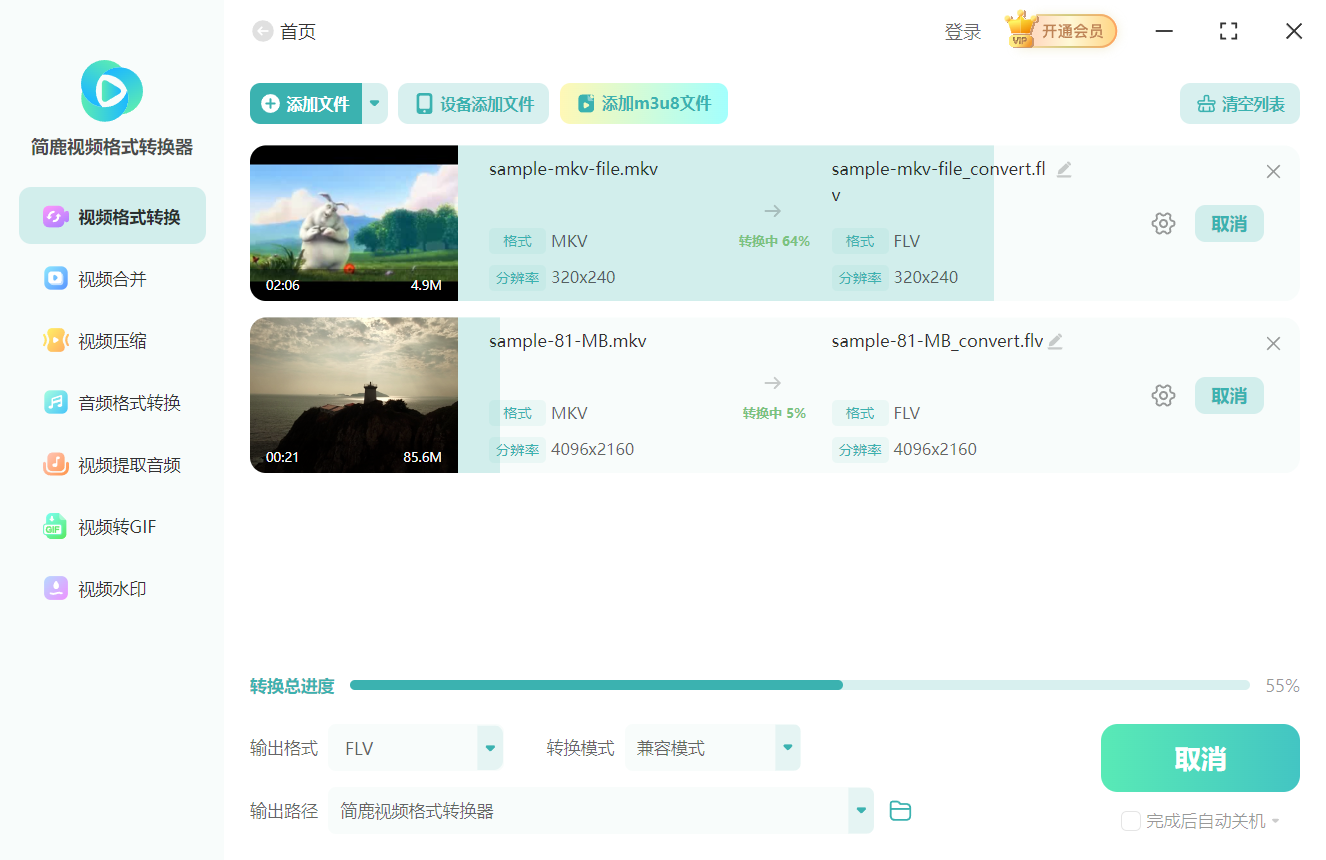1326x860 pixels.
Task: Enable the 完成后自动关机 checkbox
Action: point(1131,821)
